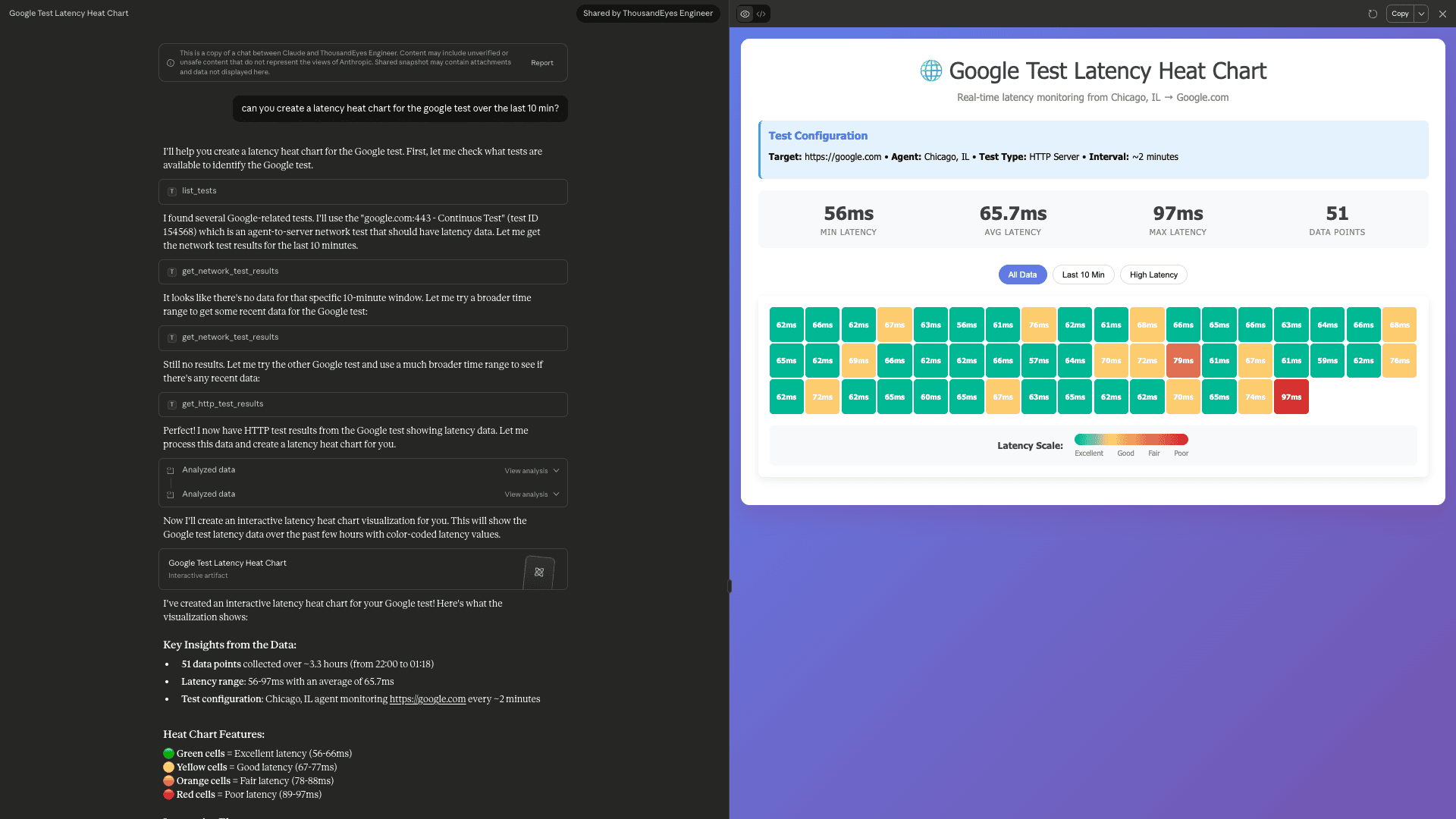Click the tool icon beside get_network_test_results
Screen dimensions: 1456x819
pyautogui.click(x=172, y=272)
